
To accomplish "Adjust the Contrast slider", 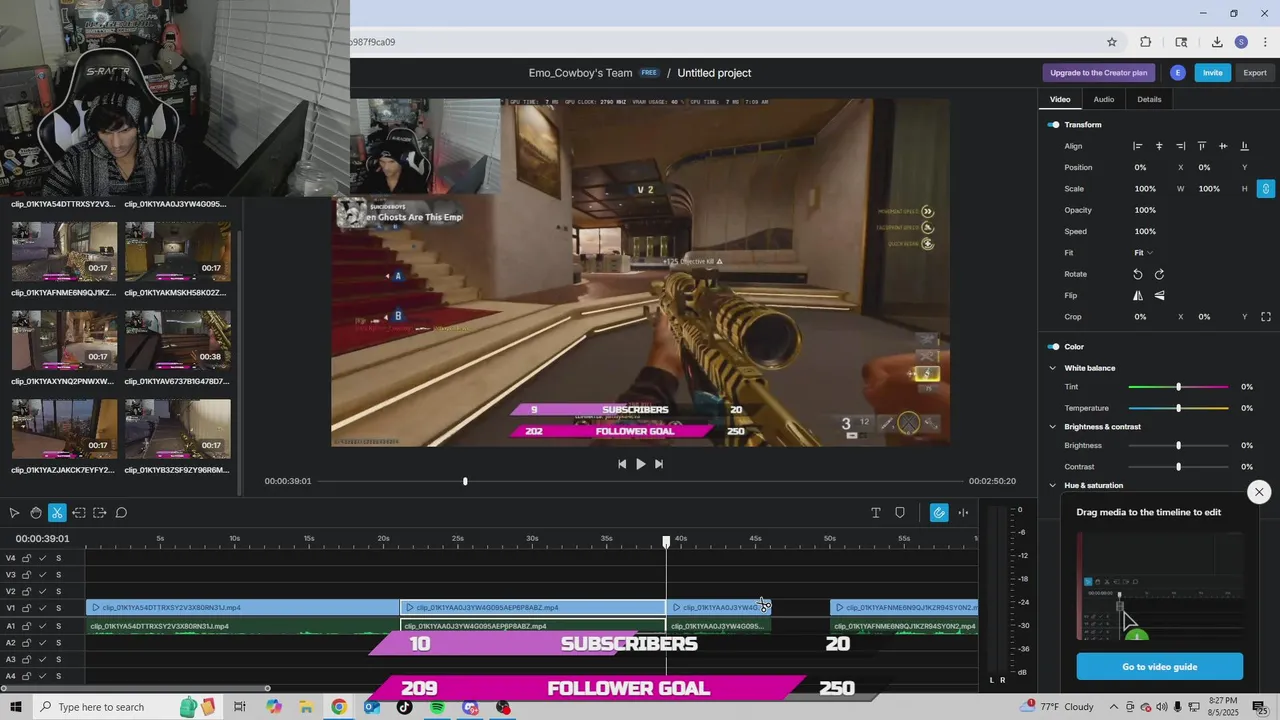I will point(1178,467).
